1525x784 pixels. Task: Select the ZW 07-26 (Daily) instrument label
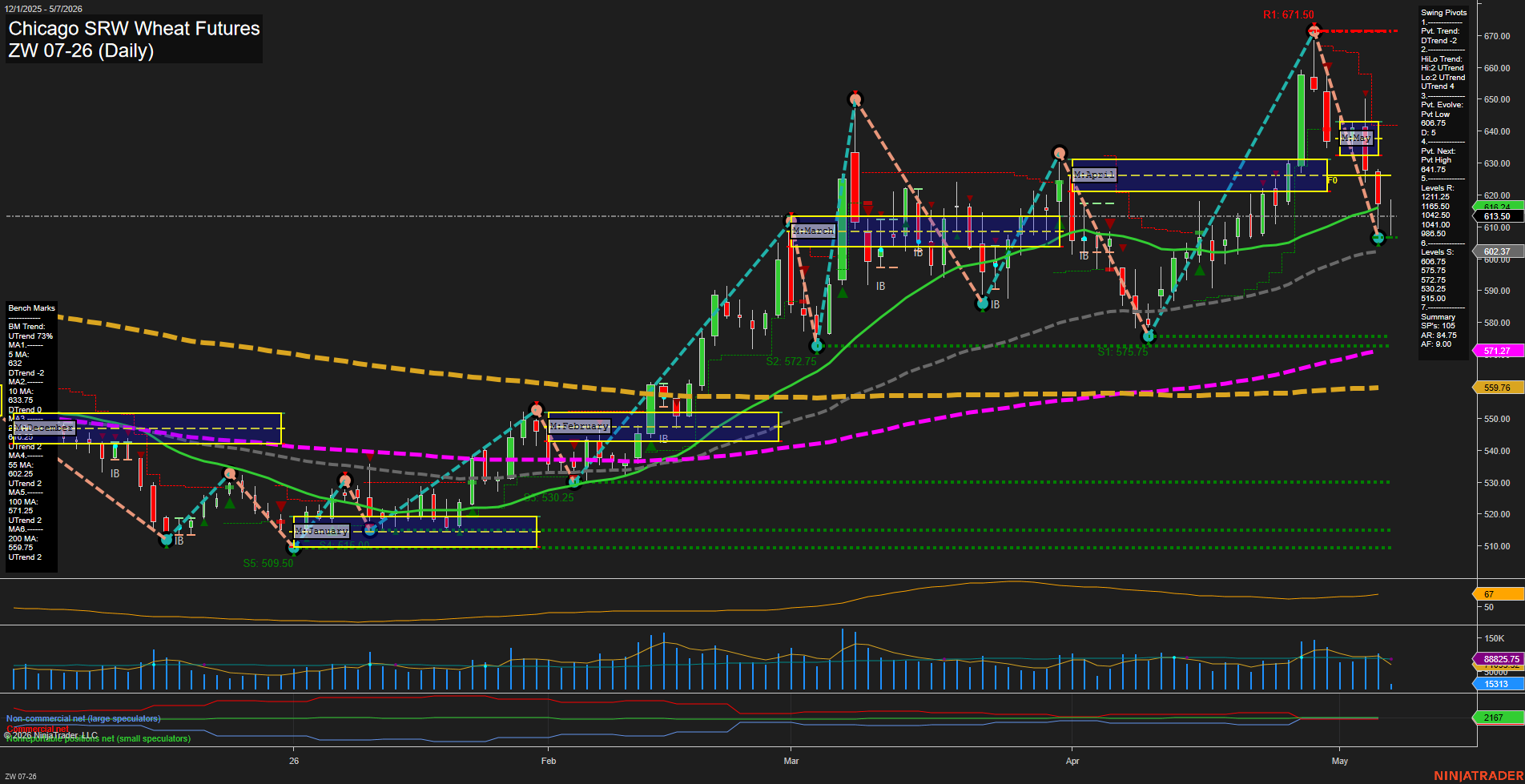[81, 50]
